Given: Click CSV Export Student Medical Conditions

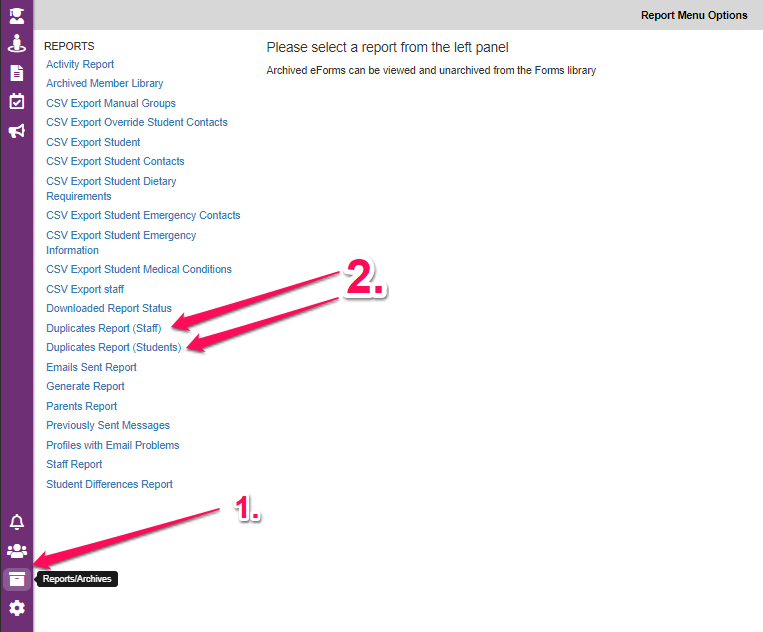Looking at the screenshot, I should 138,269.
